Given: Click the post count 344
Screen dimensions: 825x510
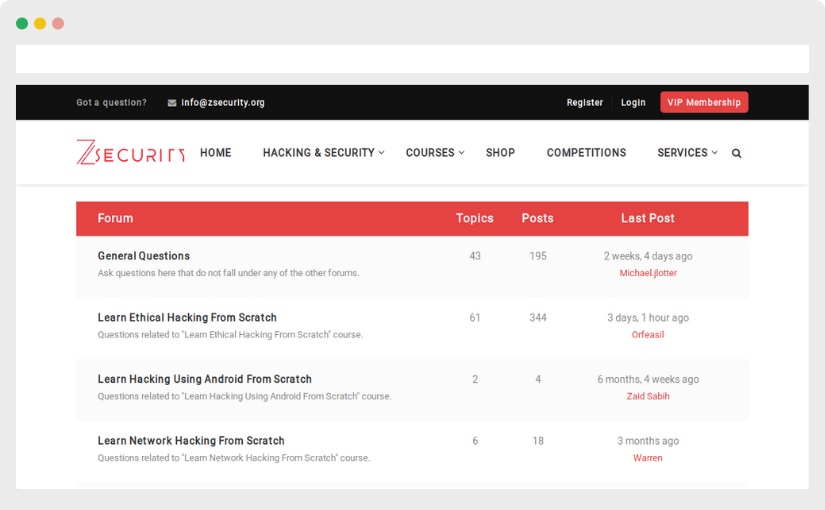Looking at the screenshot, I should click(538, 318).
